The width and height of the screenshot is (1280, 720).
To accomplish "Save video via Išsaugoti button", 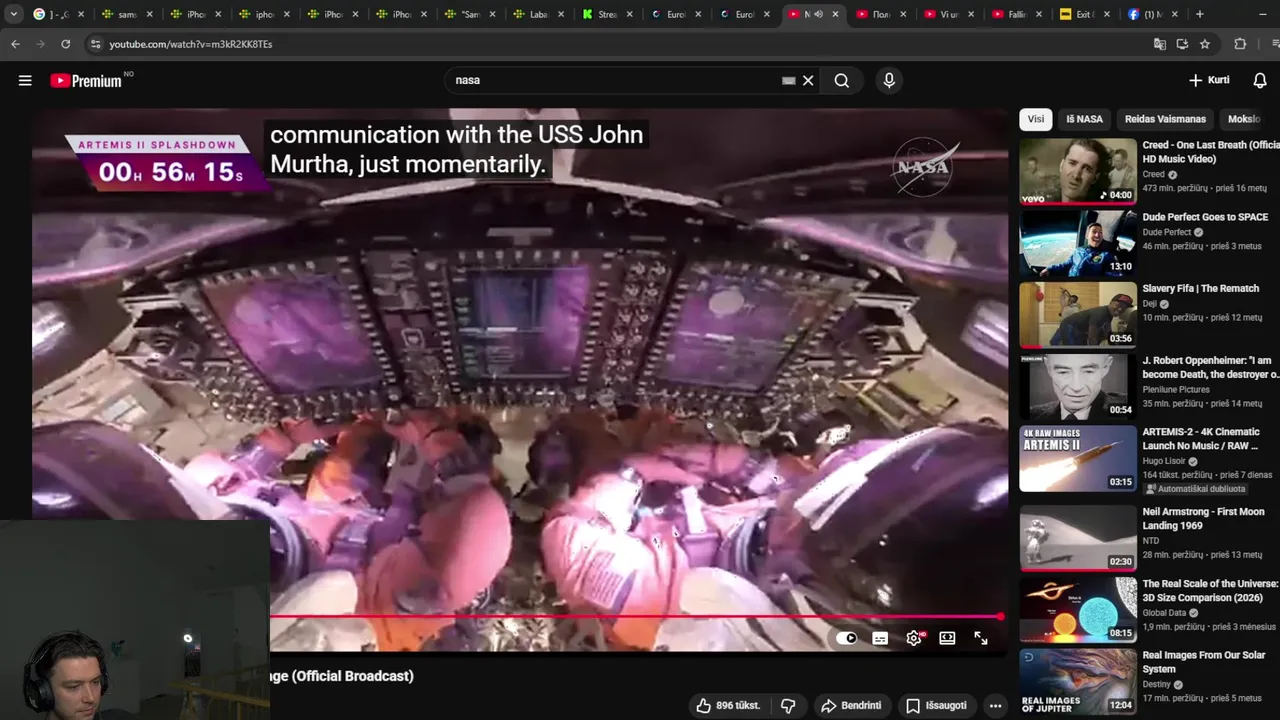I will pyautogui.click(x=936, y=705).
